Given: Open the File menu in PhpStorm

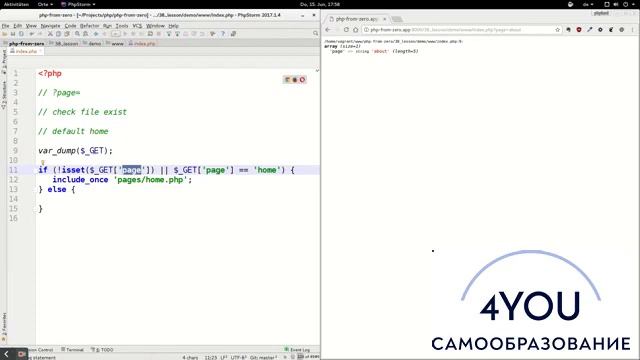Looking at the screenshot, I should (5, 26).
